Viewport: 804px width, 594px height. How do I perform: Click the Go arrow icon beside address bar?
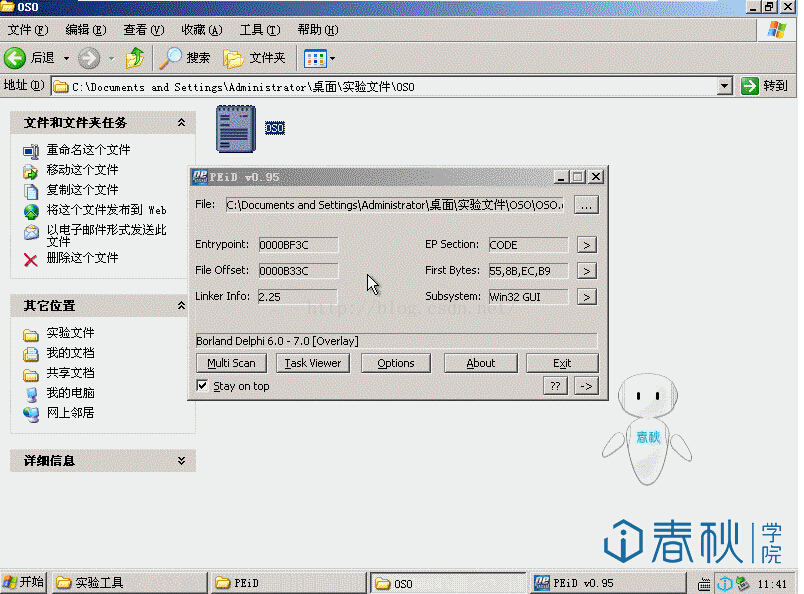click(x=749, y=86)
